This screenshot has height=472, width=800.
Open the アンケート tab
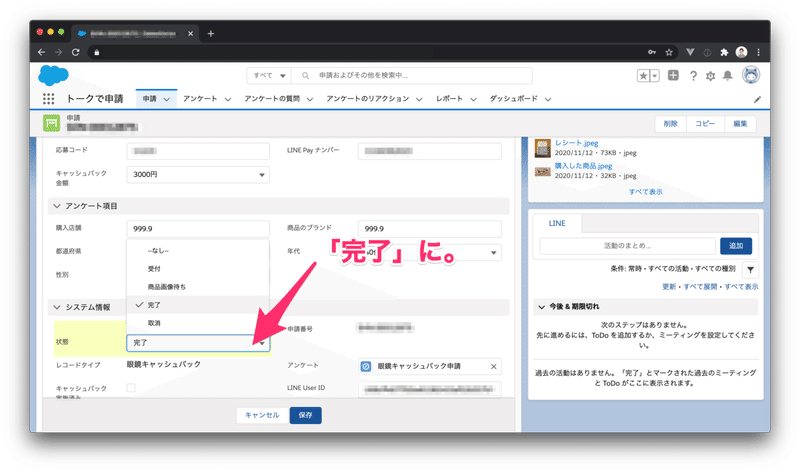201,98
